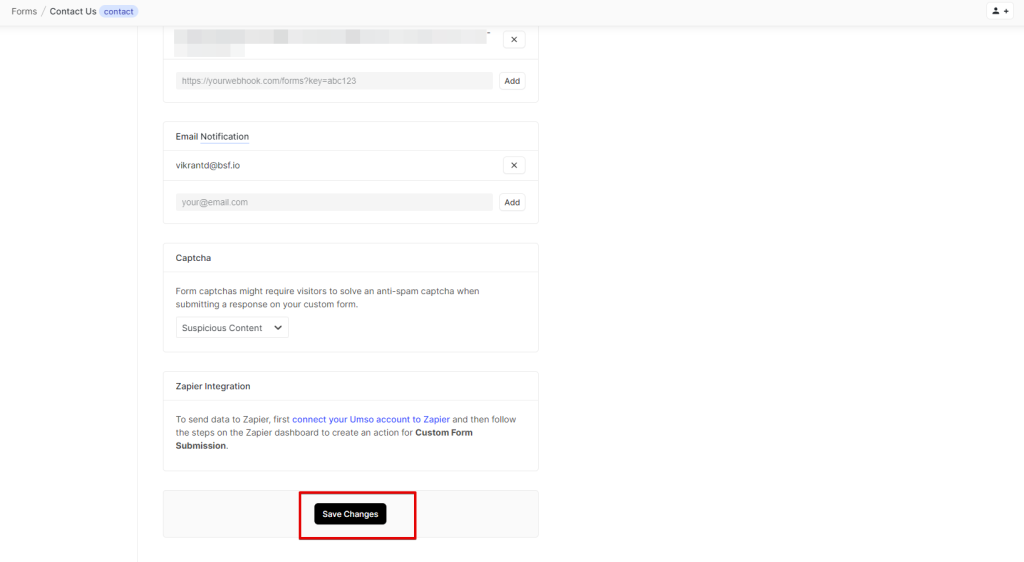Open the Suspicious Content captcha dropdown
The height and width of the screenshot is (562, 1024).
[232, 328]
